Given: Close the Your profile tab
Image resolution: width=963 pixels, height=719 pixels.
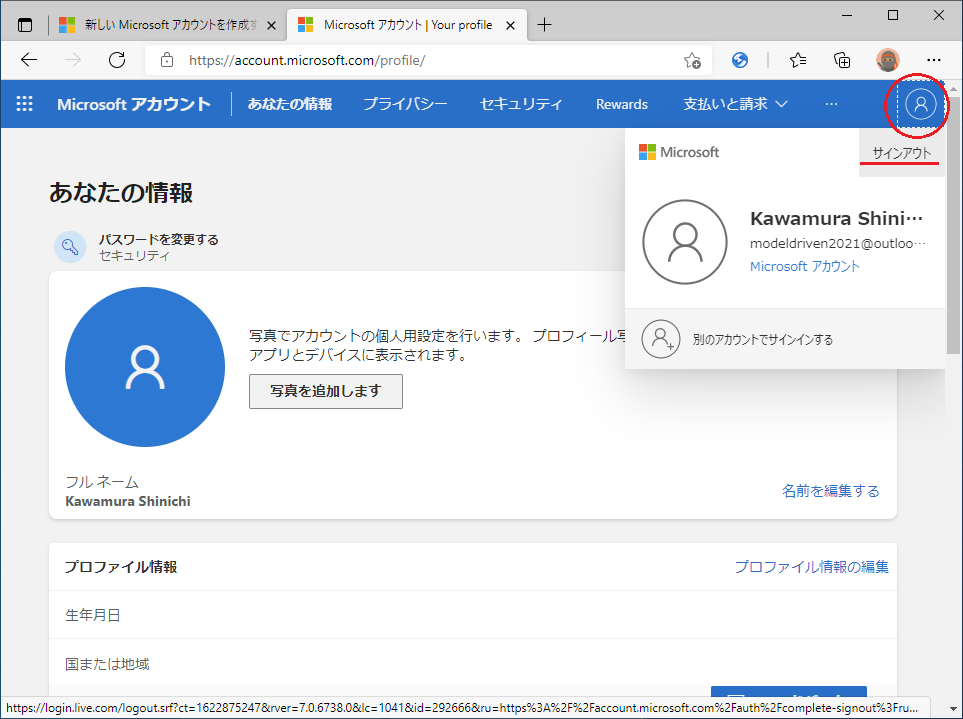Looking at the screenshot, I should pyautogui.click(x=510, y=25).
